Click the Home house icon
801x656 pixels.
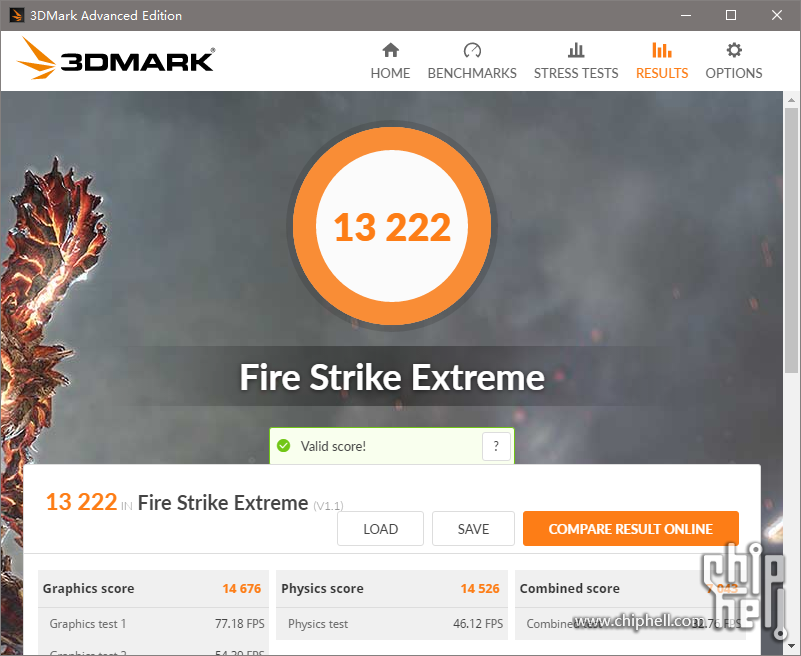tap(390, 50)
